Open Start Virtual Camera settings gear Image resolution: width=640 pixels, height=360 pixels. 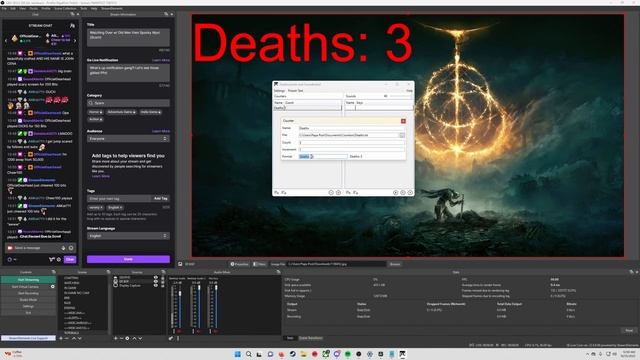point(53,287)
